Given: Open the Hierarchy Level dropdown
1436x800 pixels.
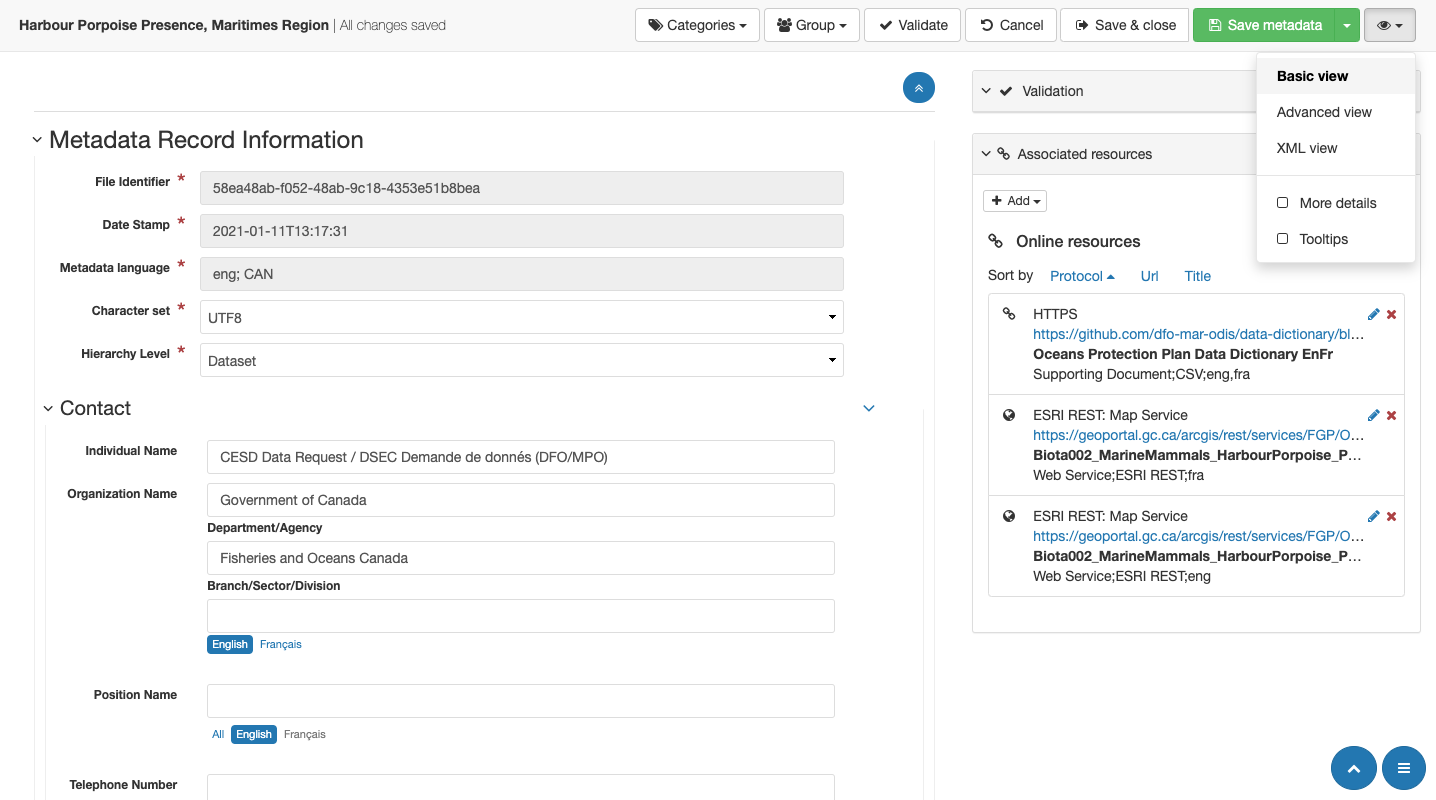Looking at the screenshot, I should 522,360.
